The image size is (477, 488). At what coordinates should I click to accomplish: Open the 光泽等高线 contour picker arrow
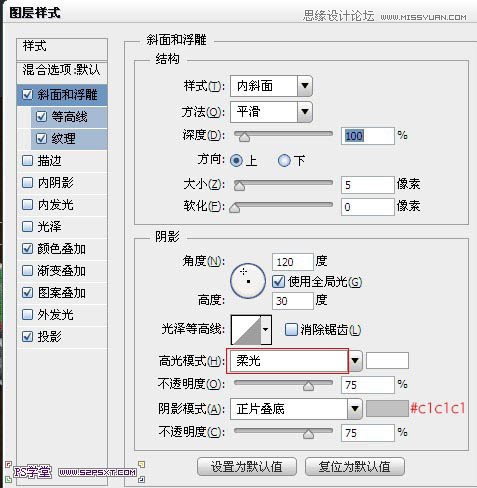point(266,330)
